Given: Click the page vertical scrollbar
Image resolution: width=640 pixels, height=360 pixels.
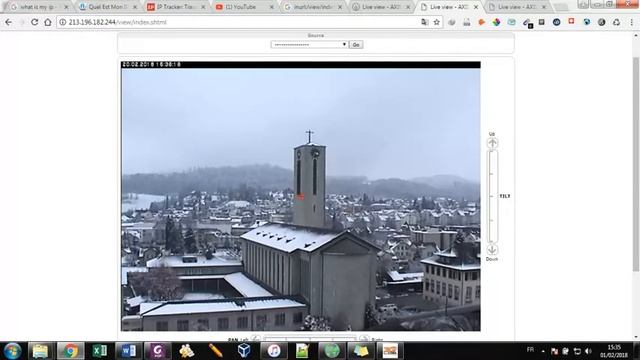Looking at the screenshot, I should pos(636,163).
